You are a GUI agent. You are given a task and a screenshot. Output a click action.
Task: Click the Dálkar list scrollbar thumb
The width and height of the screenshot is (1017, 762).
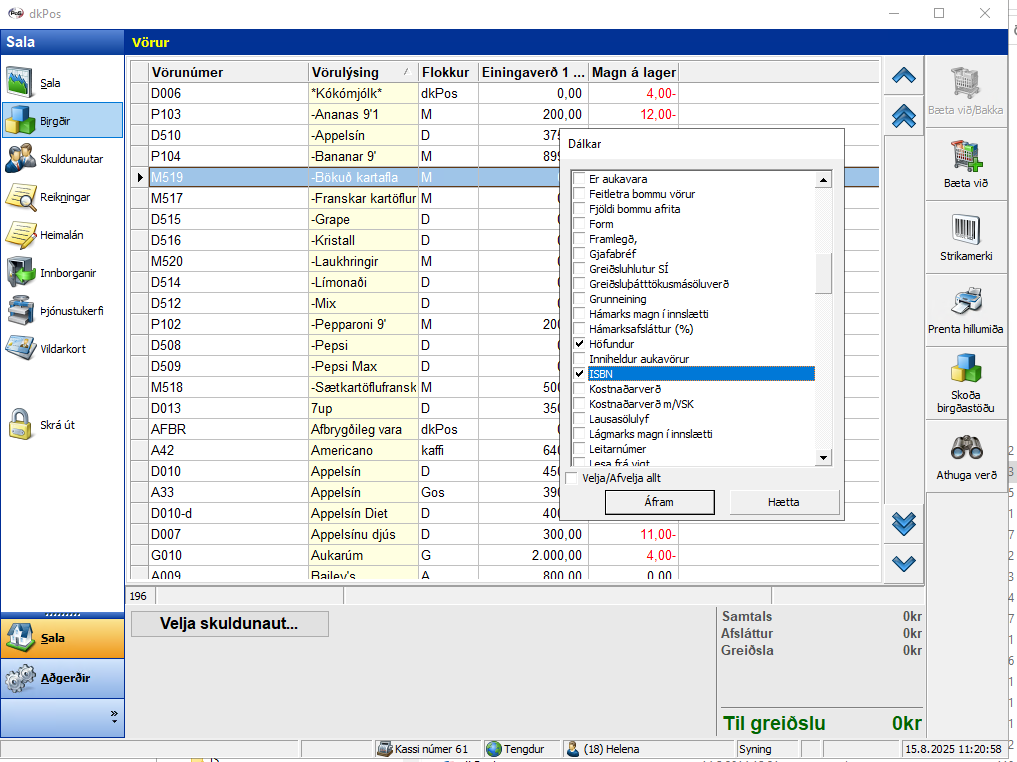(824, 273)
